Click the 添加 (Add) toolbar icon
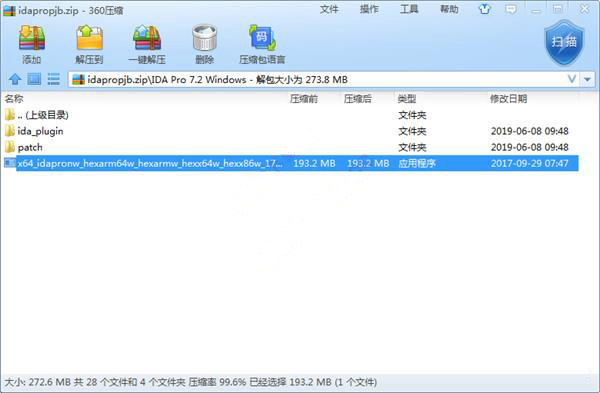This screenshot has height=393, width=600. pyautogui.click(x=32, y=43)
